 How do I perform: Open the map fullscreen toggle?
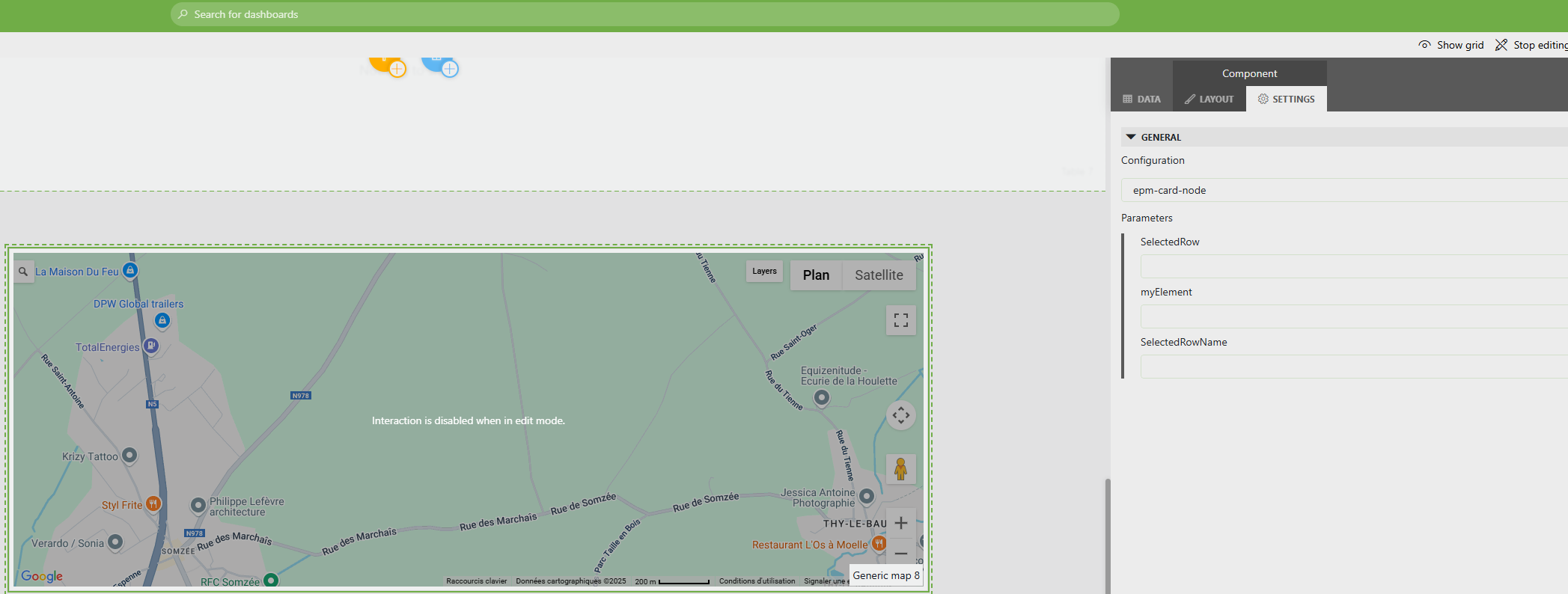(901, 320)
